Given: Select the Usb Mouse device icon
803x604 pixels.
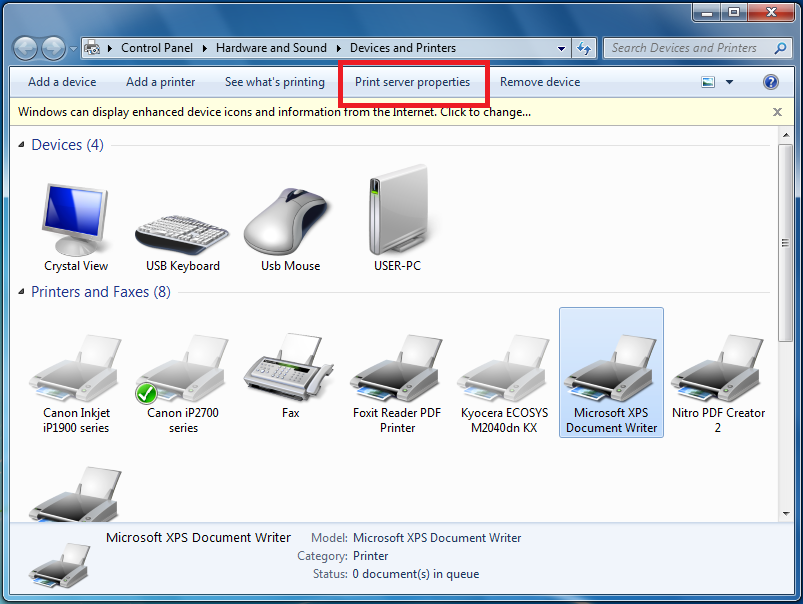Looking at the screenshot, I should click(290, 228).
